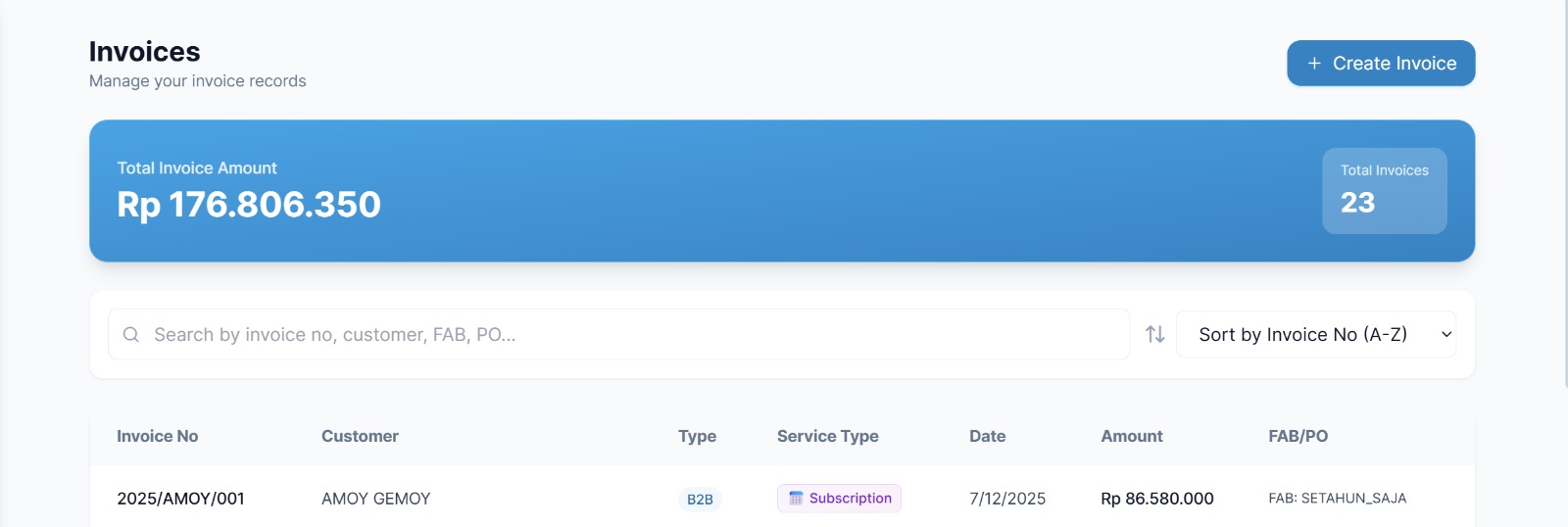1568x527 pixels.
Task: Click the Invoices page heading
Action: coord(144,51)
